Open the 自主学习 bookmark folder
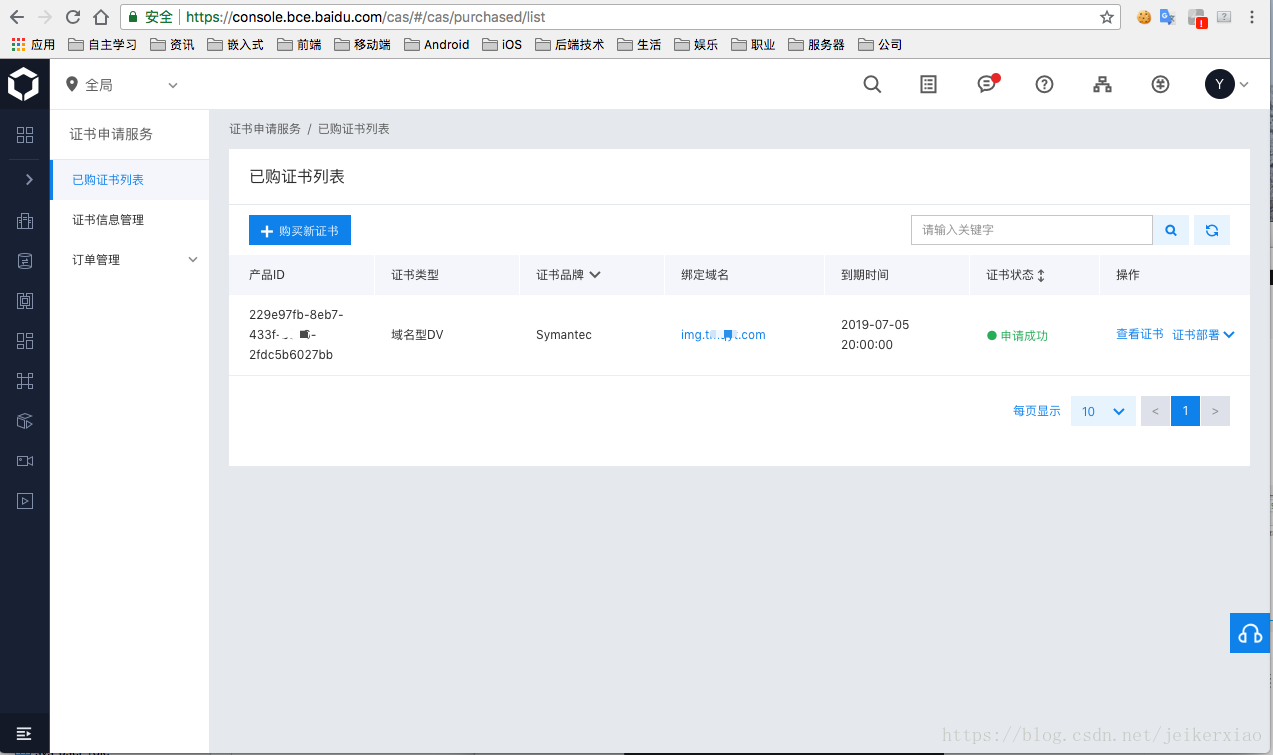 [x=103, y=45]
